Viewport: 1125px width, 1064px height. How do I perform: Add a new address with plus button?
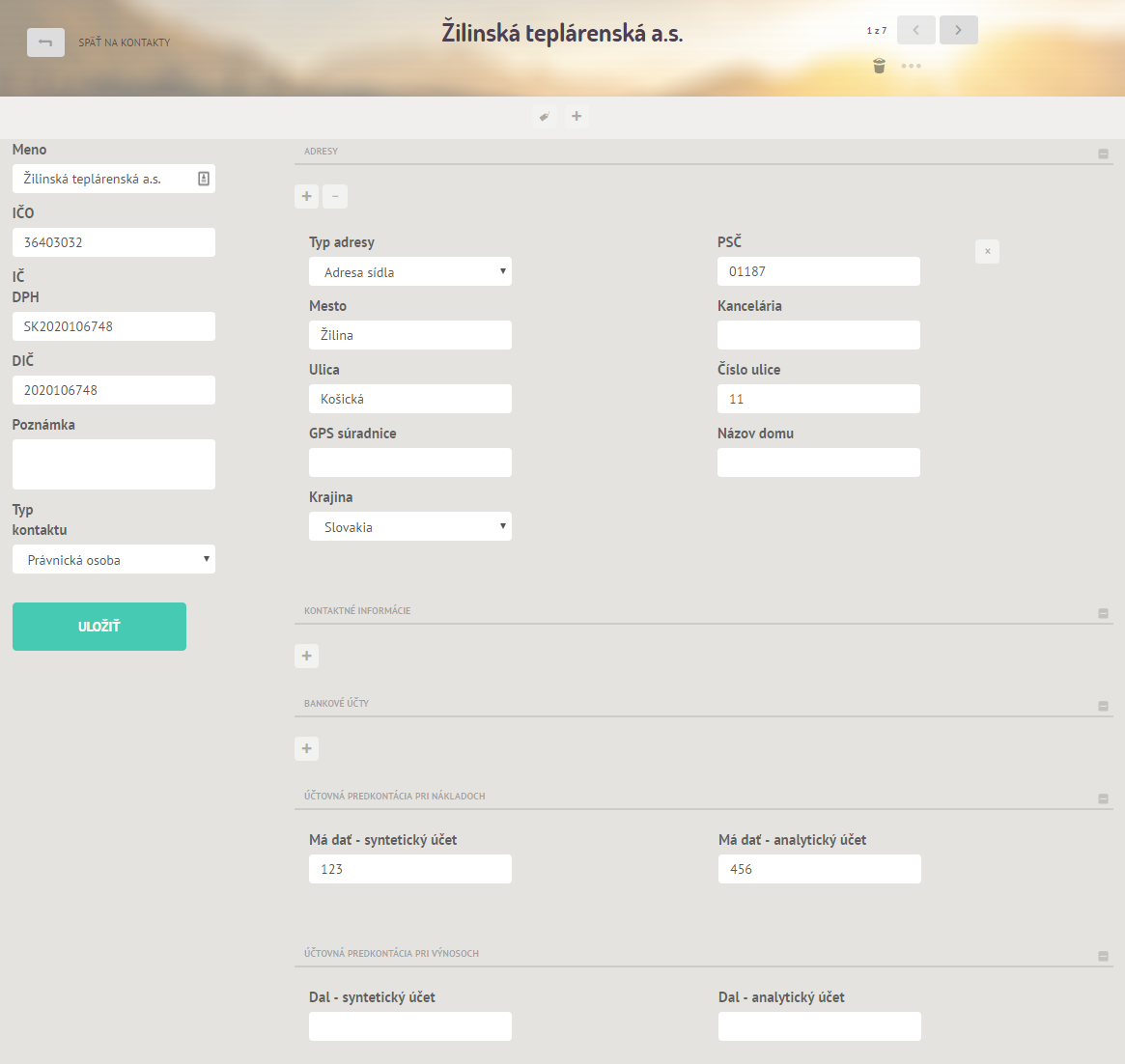(307, 196)
